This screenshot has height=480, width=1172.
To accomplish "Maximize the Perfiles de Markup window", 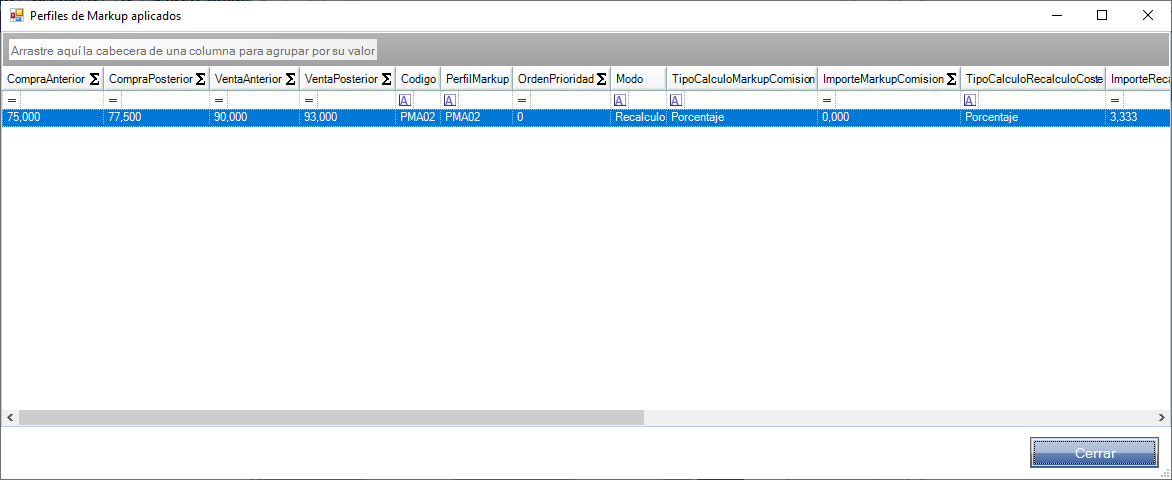I will (1102, 15).
